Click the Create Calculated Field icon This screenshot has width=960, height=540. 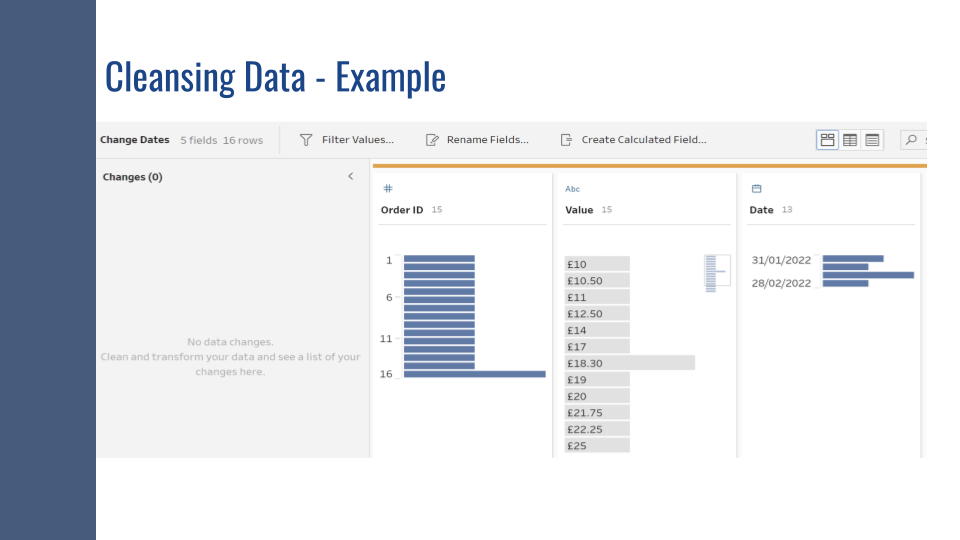point(567,140)
